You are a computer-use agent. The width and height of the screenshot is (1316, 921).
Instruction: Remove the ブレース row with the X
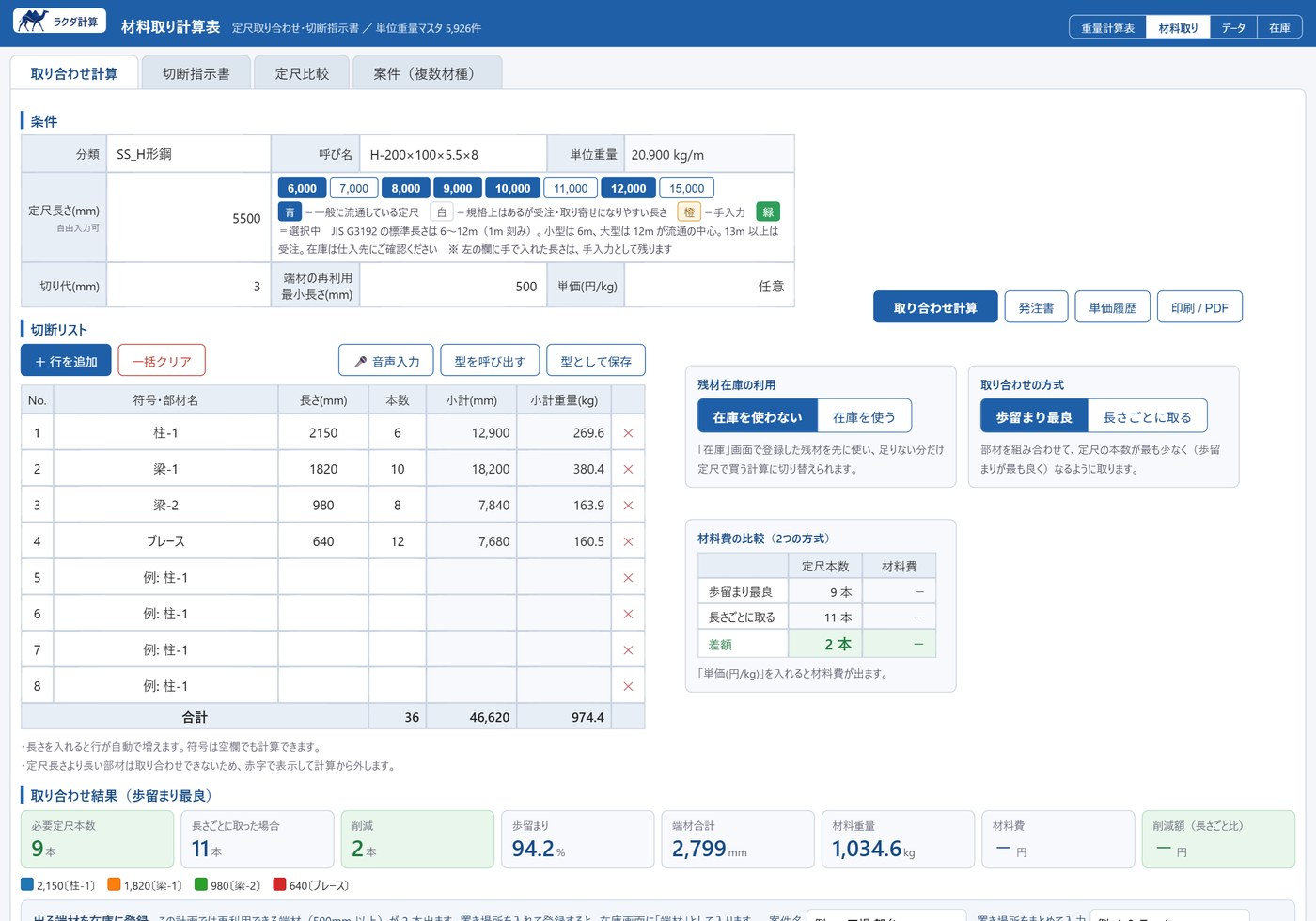pos(628,541)
